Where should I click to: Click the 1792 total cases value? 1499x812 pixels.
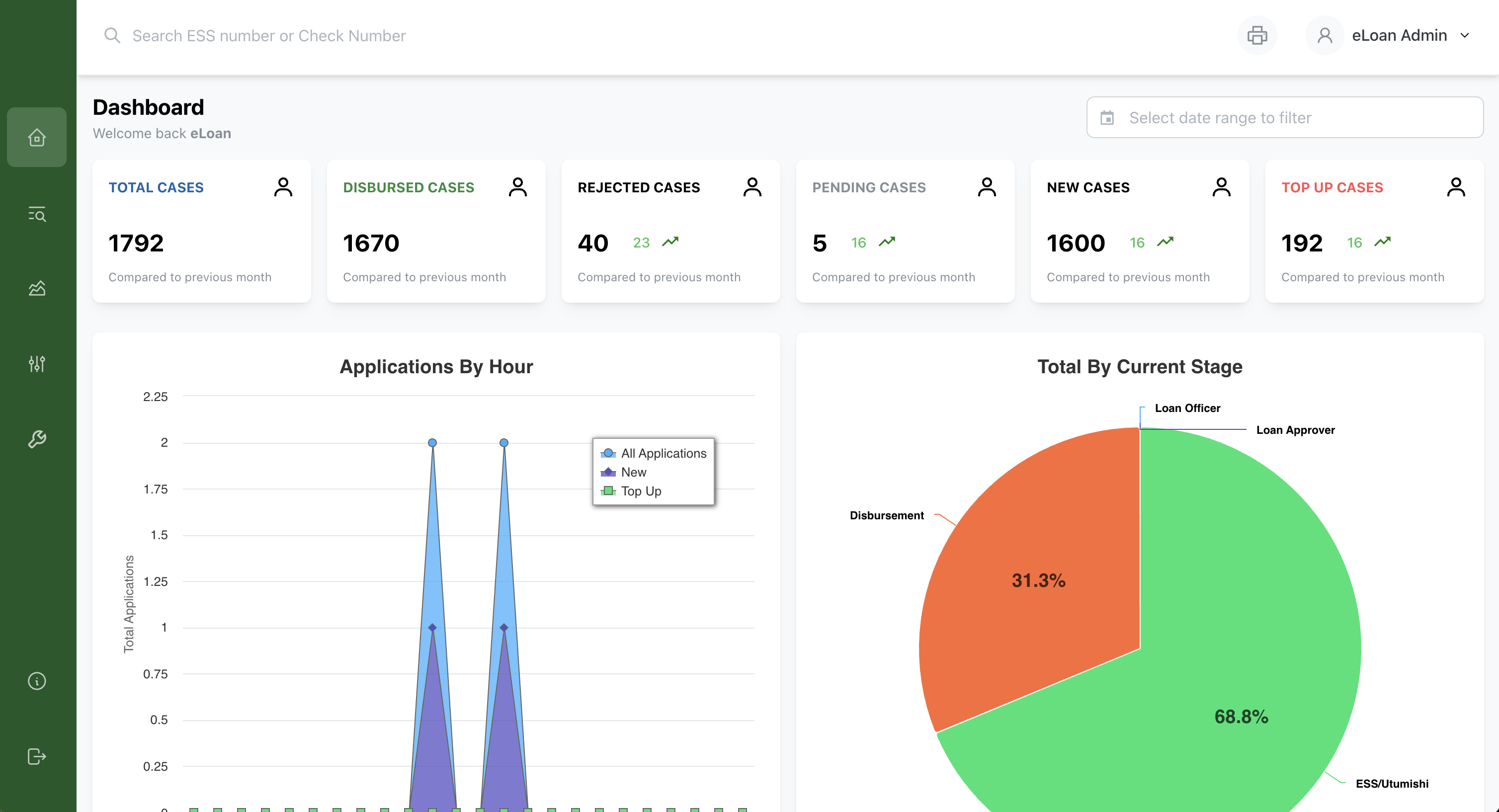pos(136,243)
